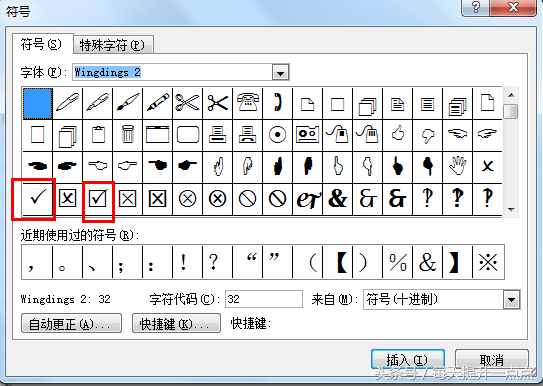Close the 符号 dialog window
The height and width of the screenshot is (386, 543).
(x=513, y=7)
